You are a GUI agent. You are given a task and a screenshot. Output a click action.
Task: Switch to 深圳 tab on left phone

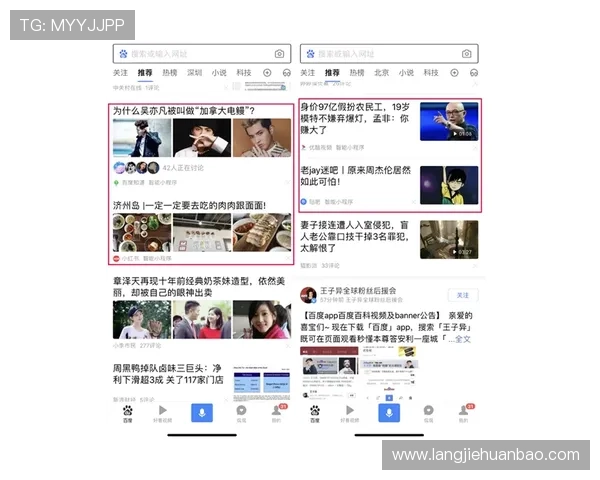(x=194, y=73)
